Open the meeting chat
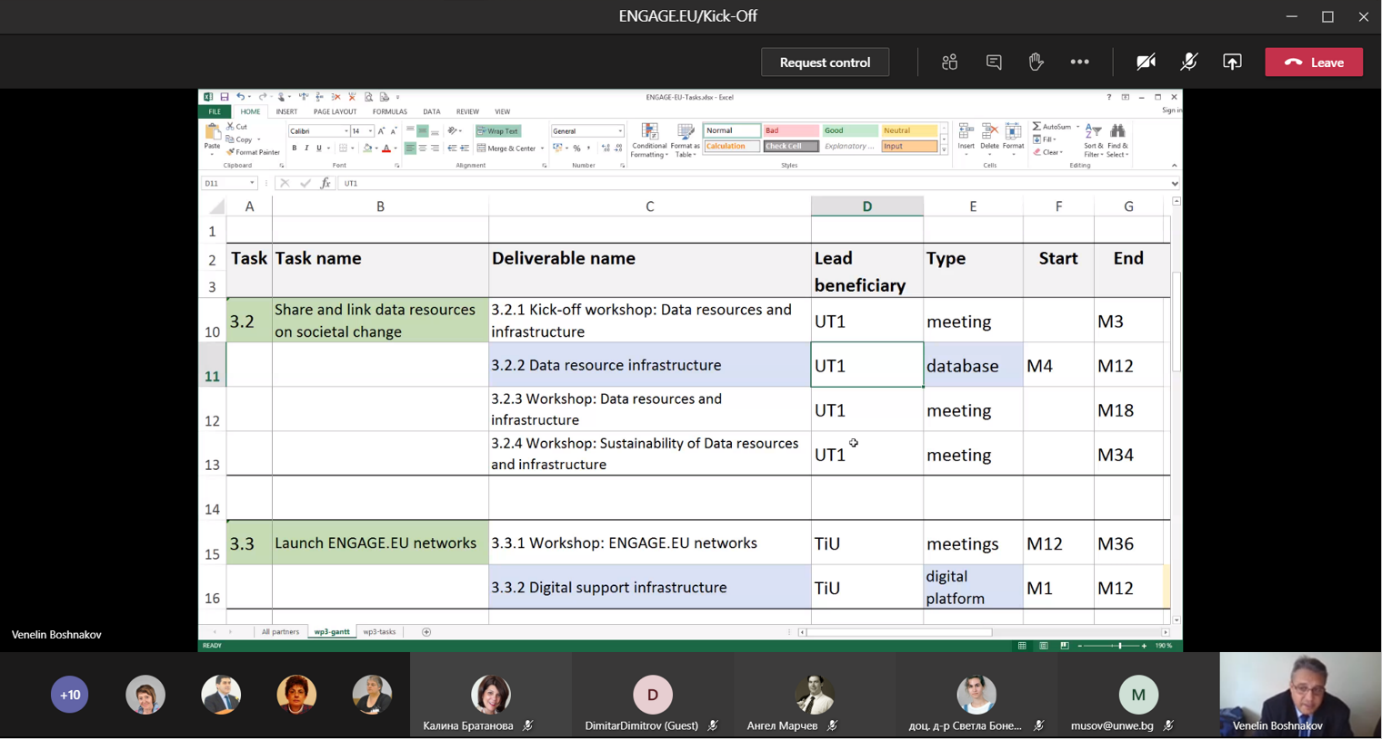This screenshot has width=1382, height=739. pyautogui.click(x=993, y=62)
